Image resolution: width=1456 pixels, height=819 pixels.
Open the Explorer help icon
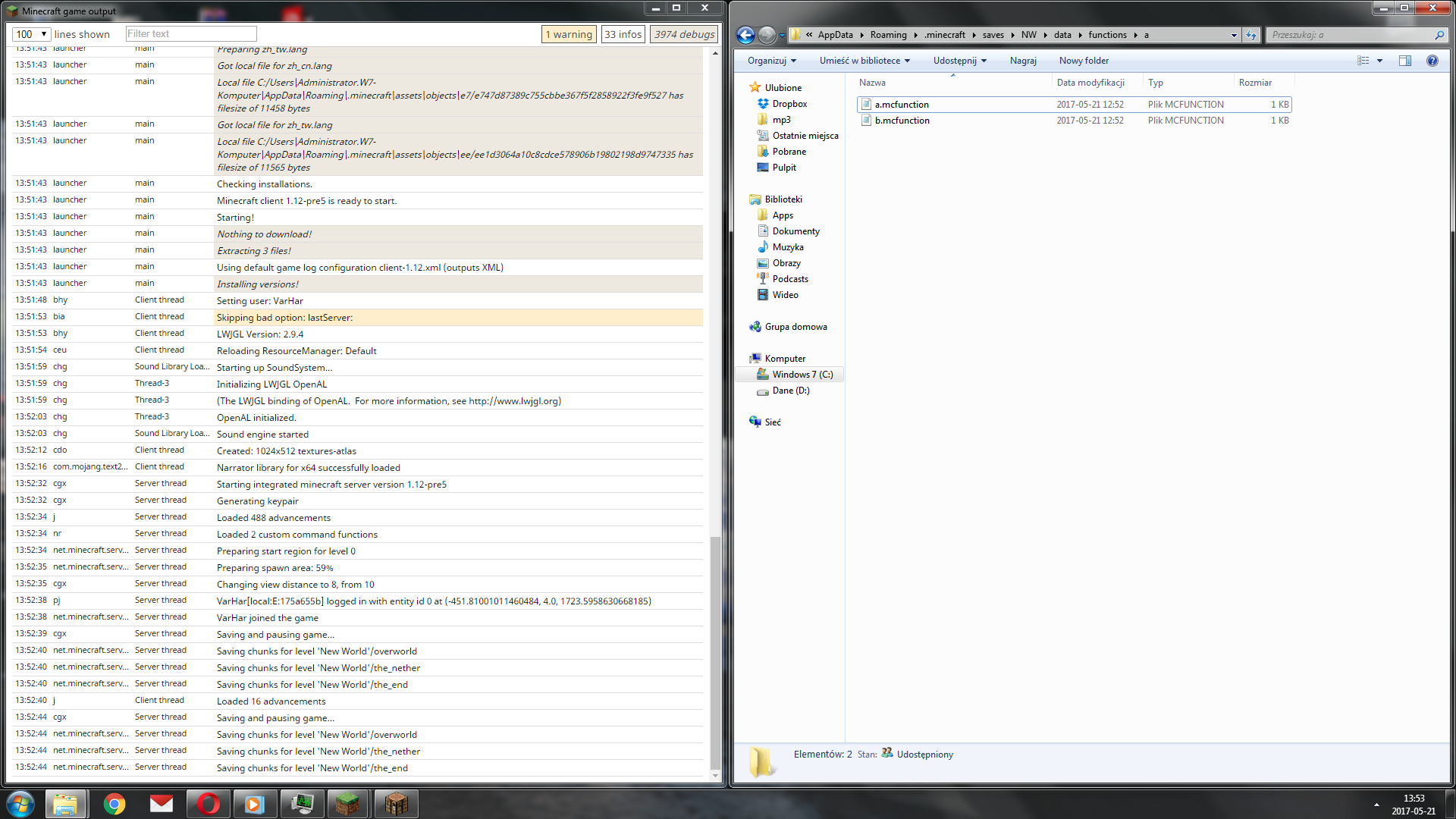1432,61
